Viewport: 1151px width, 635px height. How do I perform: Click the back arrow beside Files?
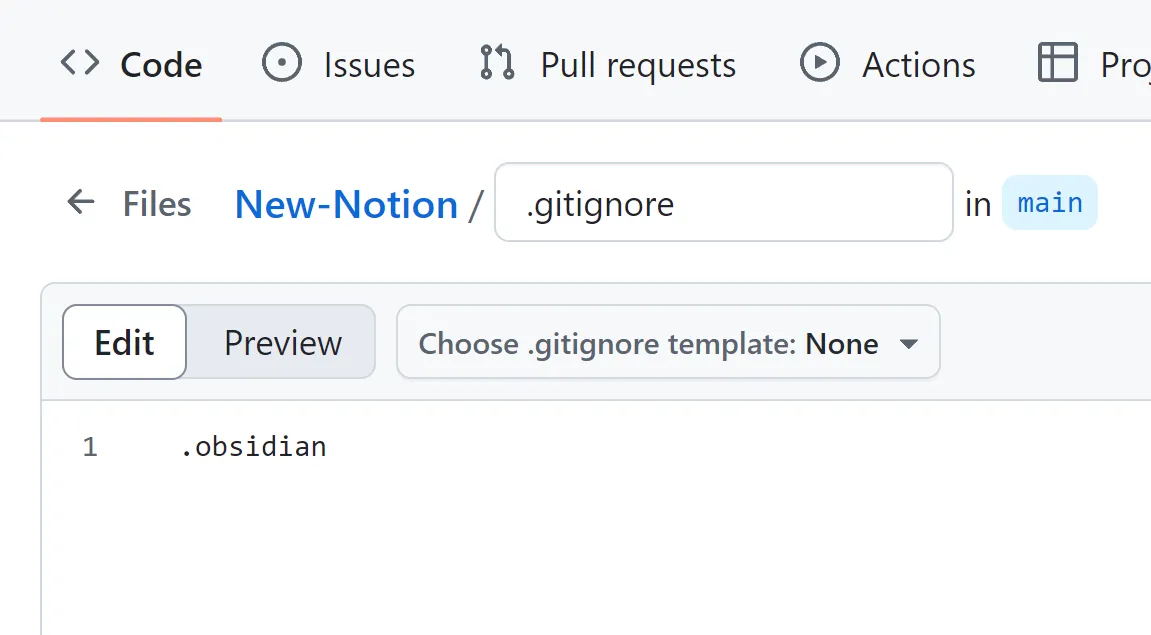pyautogui.click(x=81, y=202)
